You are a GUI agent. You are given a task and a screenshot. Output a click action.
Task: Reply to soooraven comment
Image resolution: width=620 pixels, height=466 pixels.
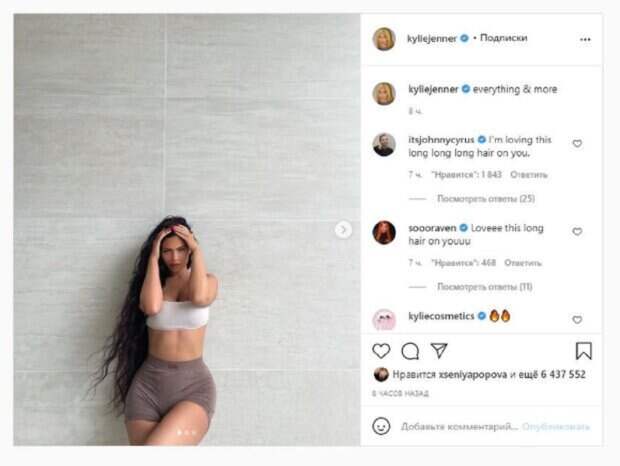point(523,263)
